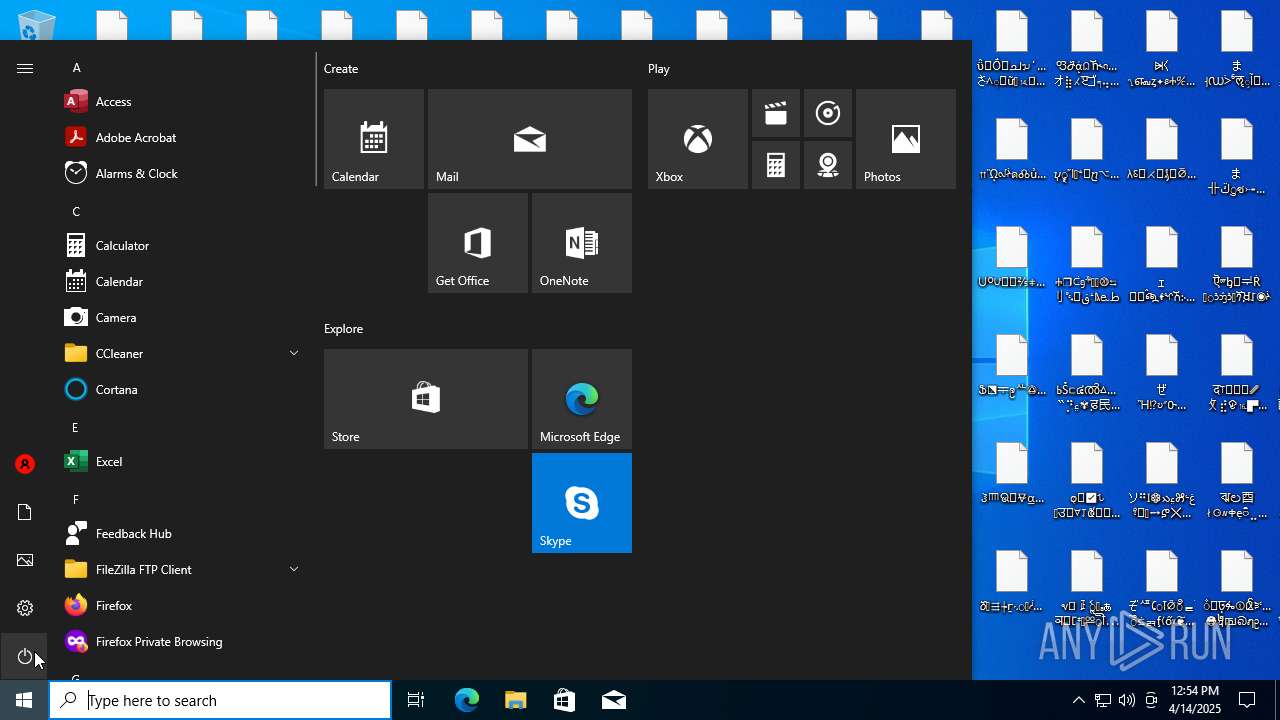Image resolution: width=1280 pixels, height=720 pixels.
Task: Focus the taskbar search box
Action: click(x=220, y=700)
